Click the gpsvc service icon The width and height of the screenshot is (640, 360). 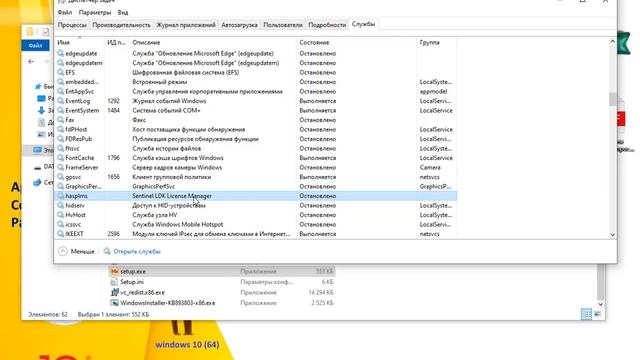tap(60, 177)
